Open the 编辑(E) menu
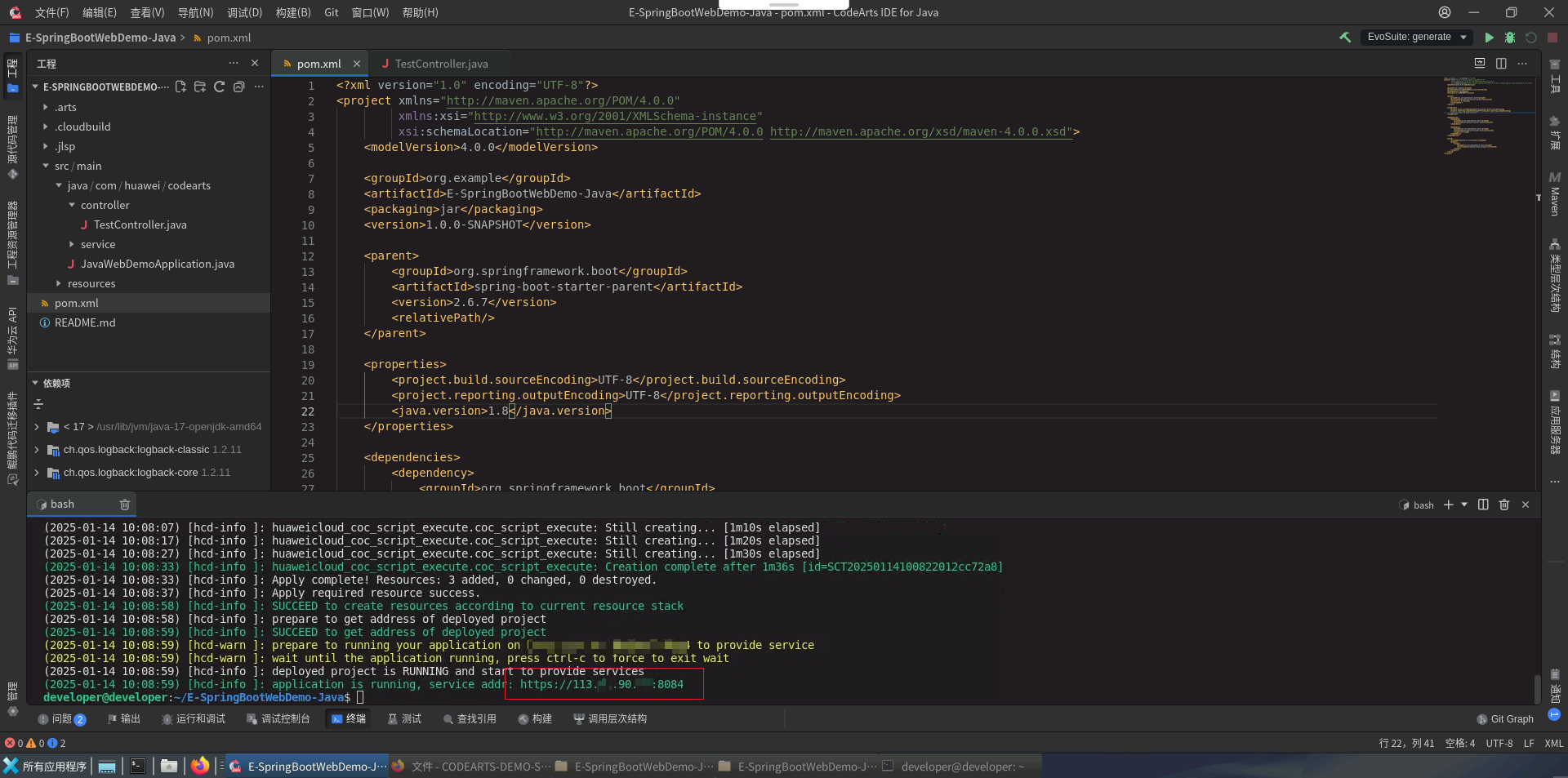The width and height of the screenshot is (1568, 778). 100,12
